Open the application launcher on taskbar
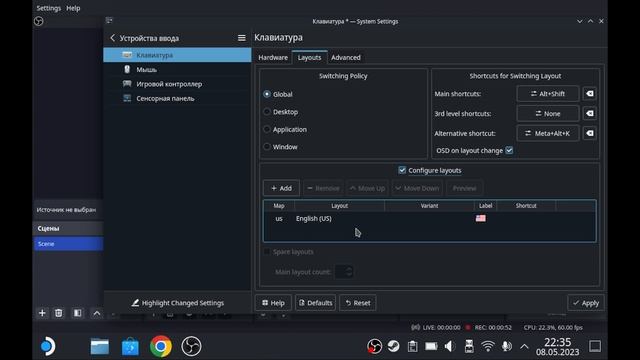Viewport: 640px width, 360px height. coord(48,346)
